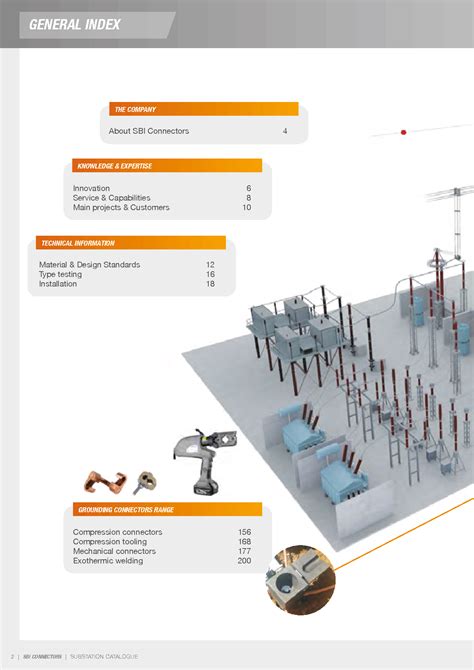Click the crimping tool product image

click(204, 461)
